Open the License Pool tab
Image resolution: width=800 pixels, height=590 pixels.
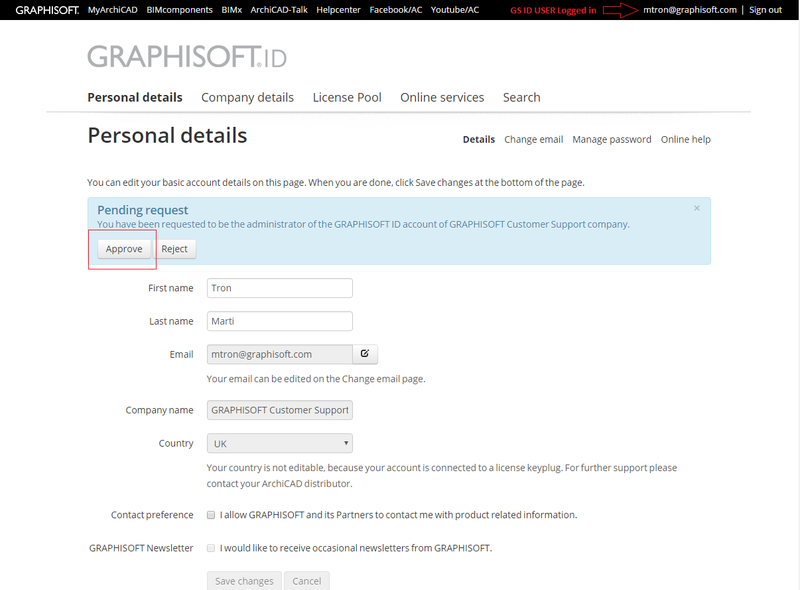(x=347, y=97)
